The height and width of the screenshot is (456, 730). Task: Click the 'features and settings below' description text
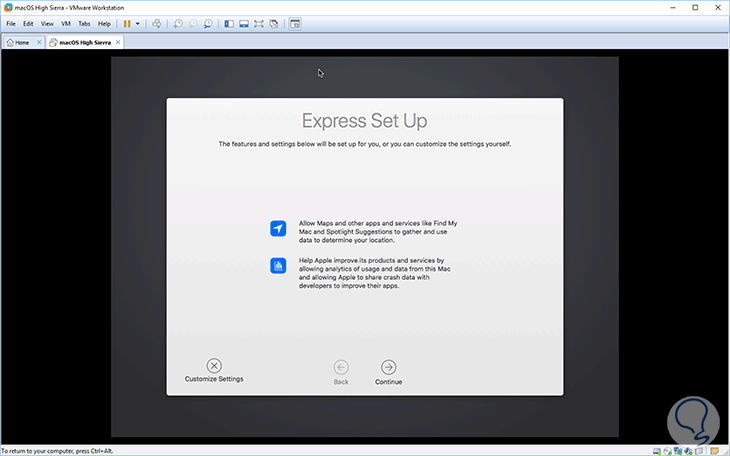365,144
